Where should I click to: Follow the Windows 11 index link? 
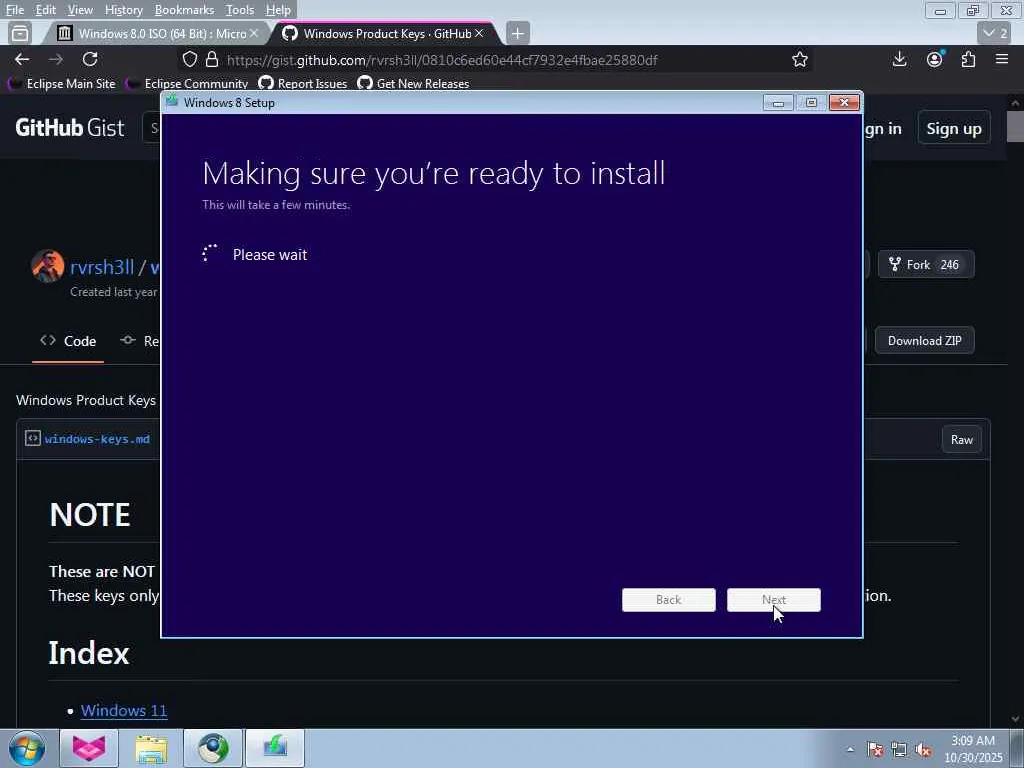(x=124, y=710)
